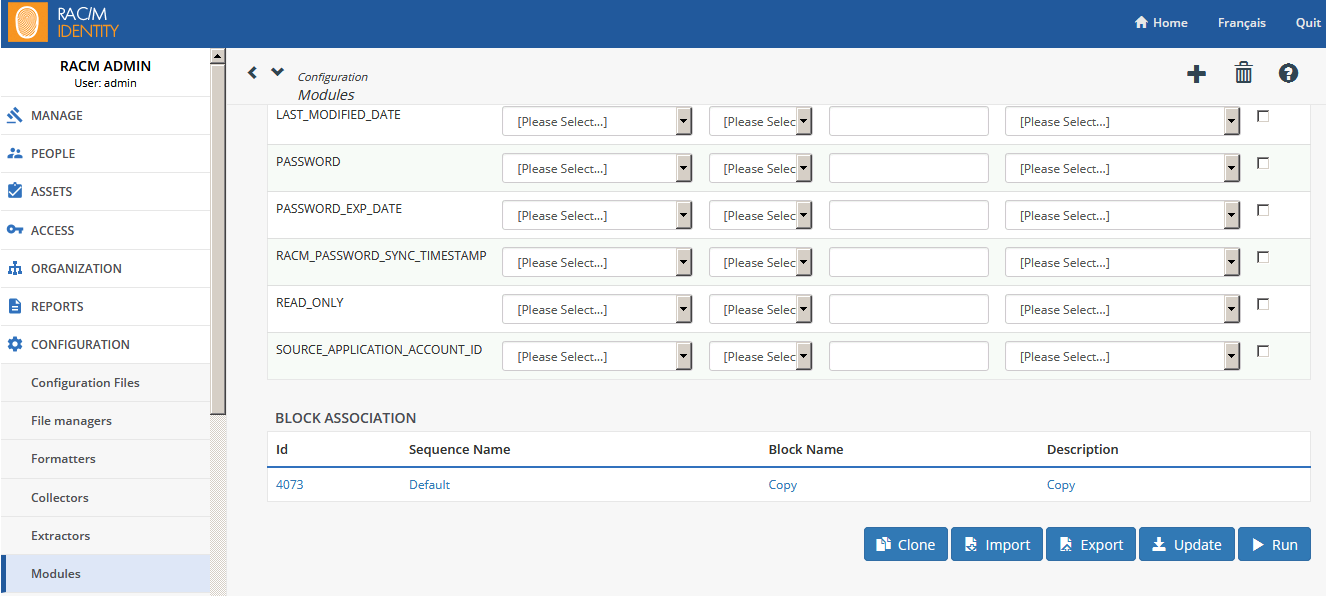The height and width of the screenshot is (596, 1326).
Task: Select File managers in sidebar
Action: [x=105, y=421]
